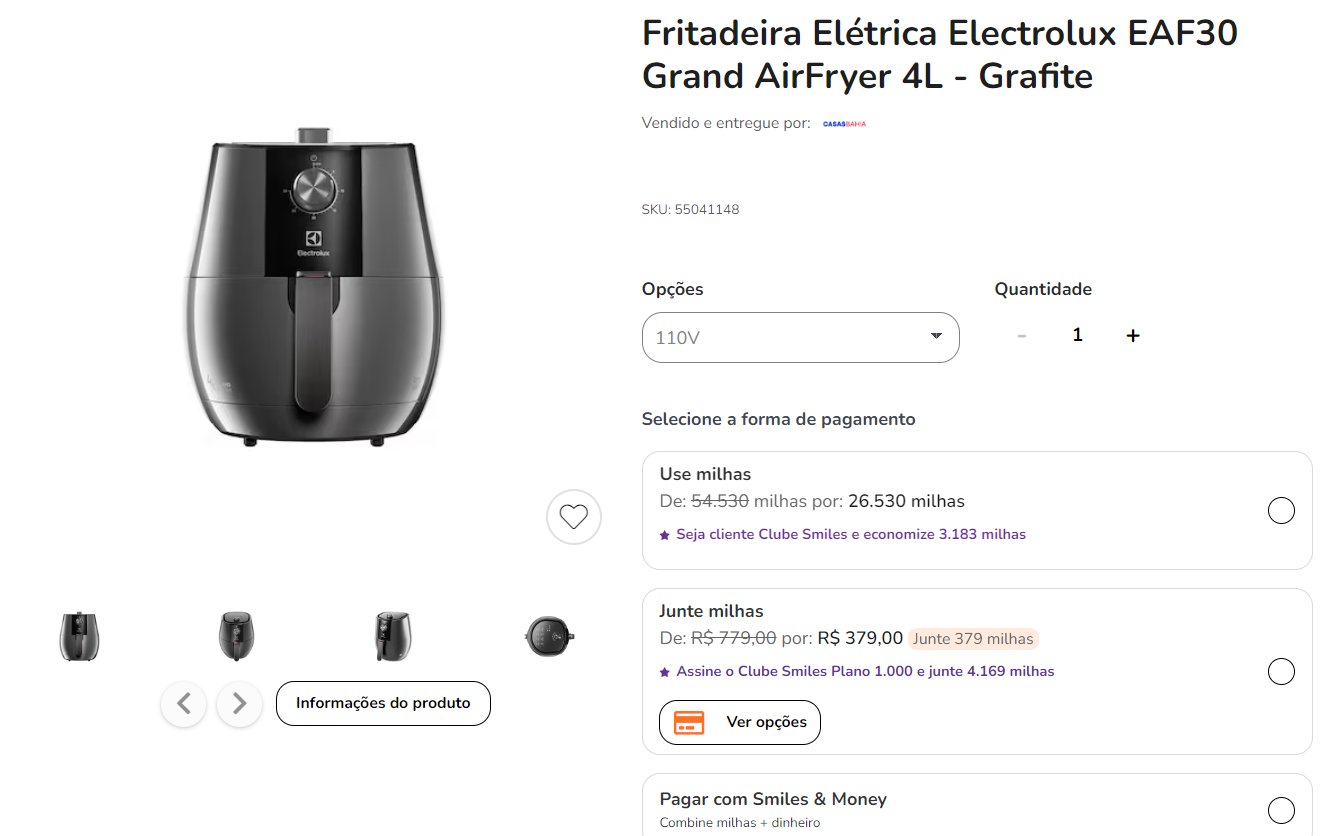Go to next product image arrow

coord(239,704)
